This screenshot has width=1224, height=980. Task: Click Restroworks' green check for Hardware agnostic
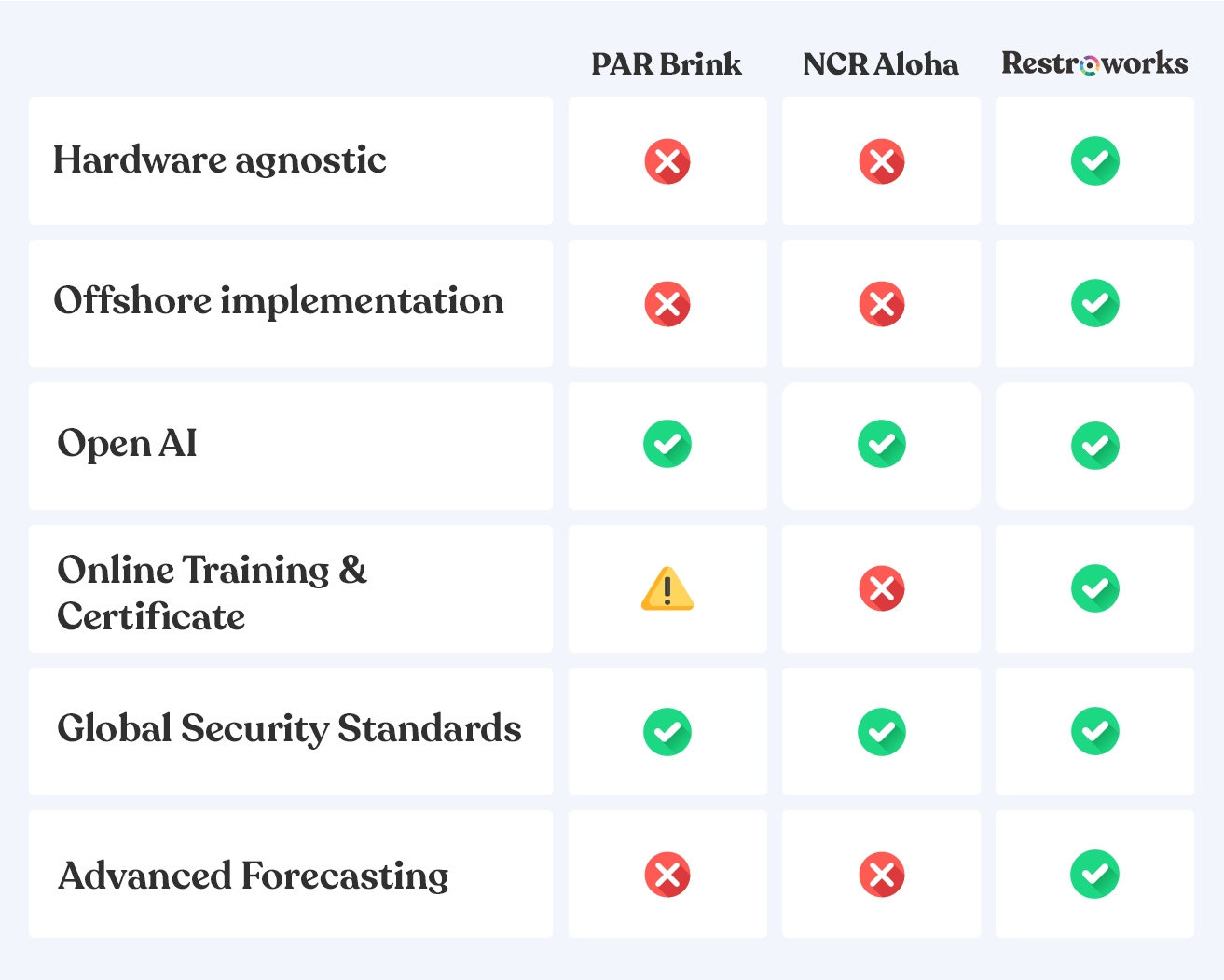(x=1094, y=161)
